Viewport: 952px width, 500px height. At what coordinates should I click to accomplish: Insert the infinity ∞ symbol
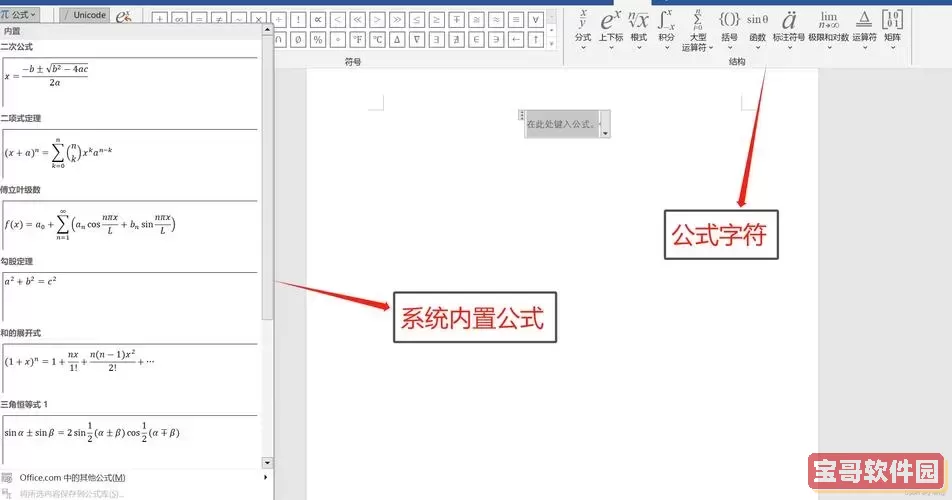pyautogui.click(x=178, y=19)
